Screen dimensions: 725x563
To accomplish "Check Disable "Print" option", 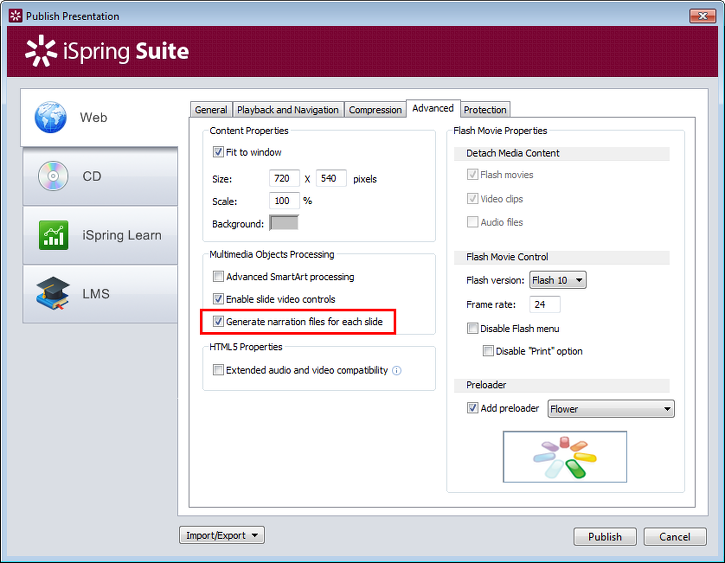I will click(488, 351).
